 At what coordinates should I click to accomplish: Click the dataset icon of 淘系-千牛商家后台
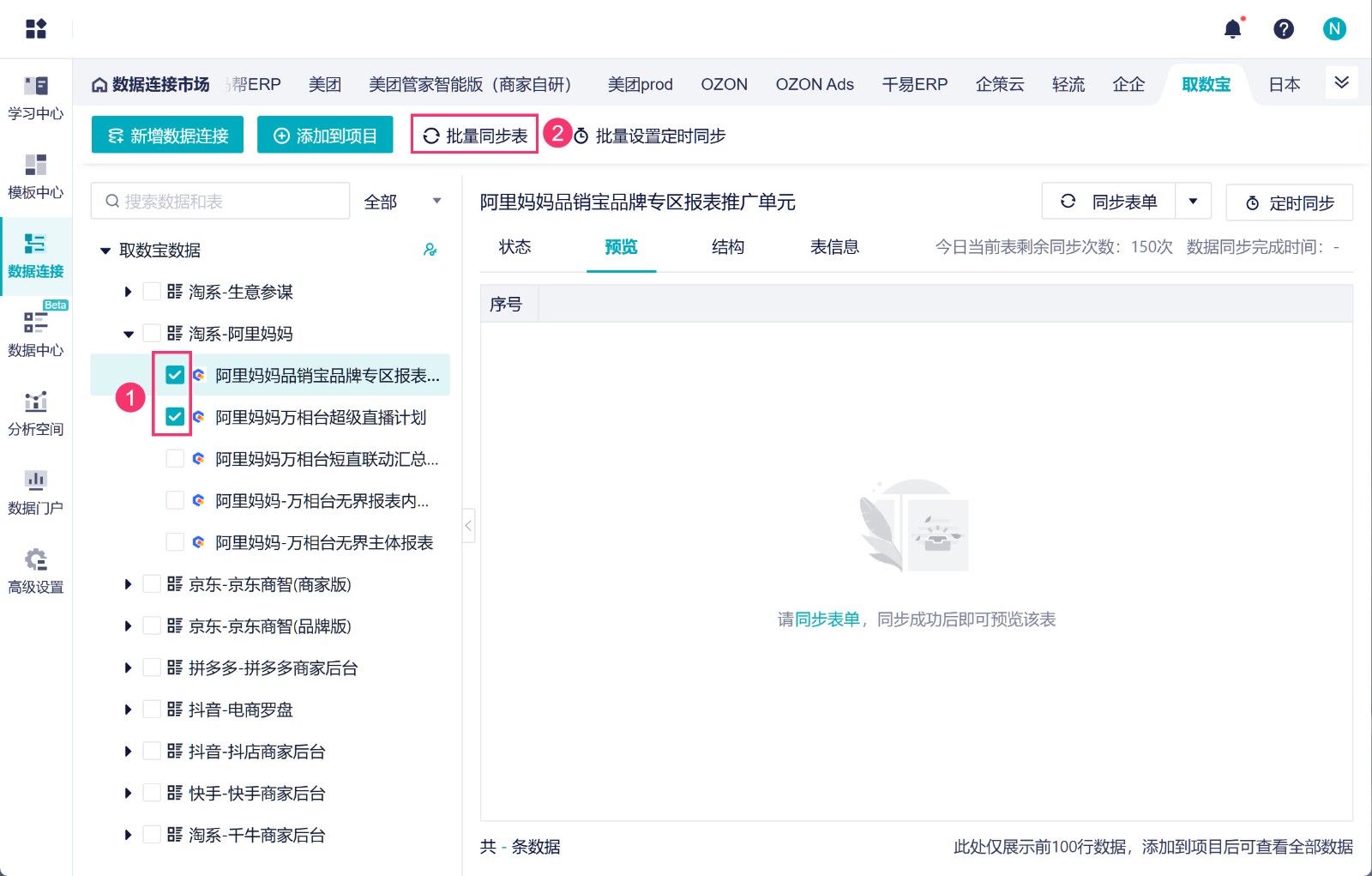pos(175,835)
